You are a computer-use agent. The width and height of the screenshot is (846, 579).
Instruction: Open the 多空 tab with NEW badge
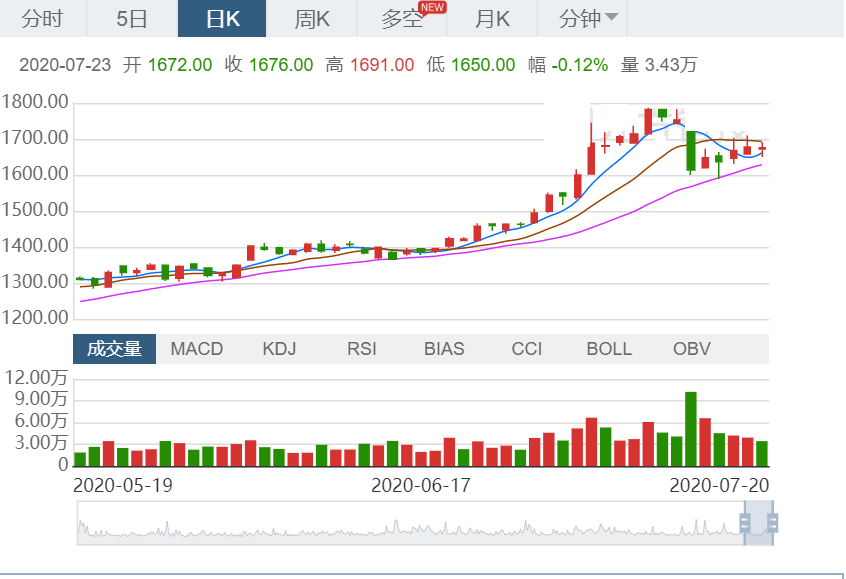(x=404, y=19)
